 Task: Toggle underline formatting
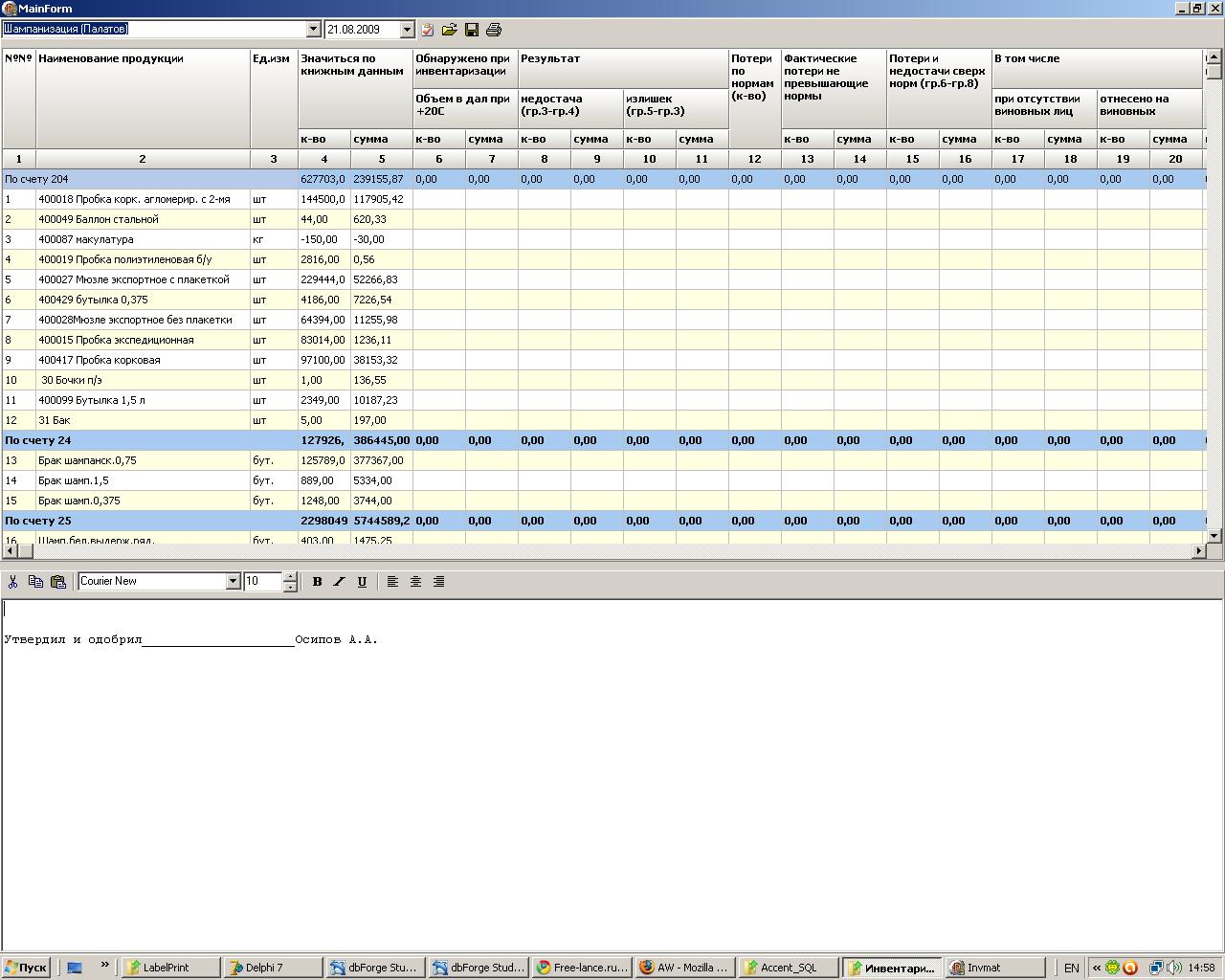click(362, 581)
